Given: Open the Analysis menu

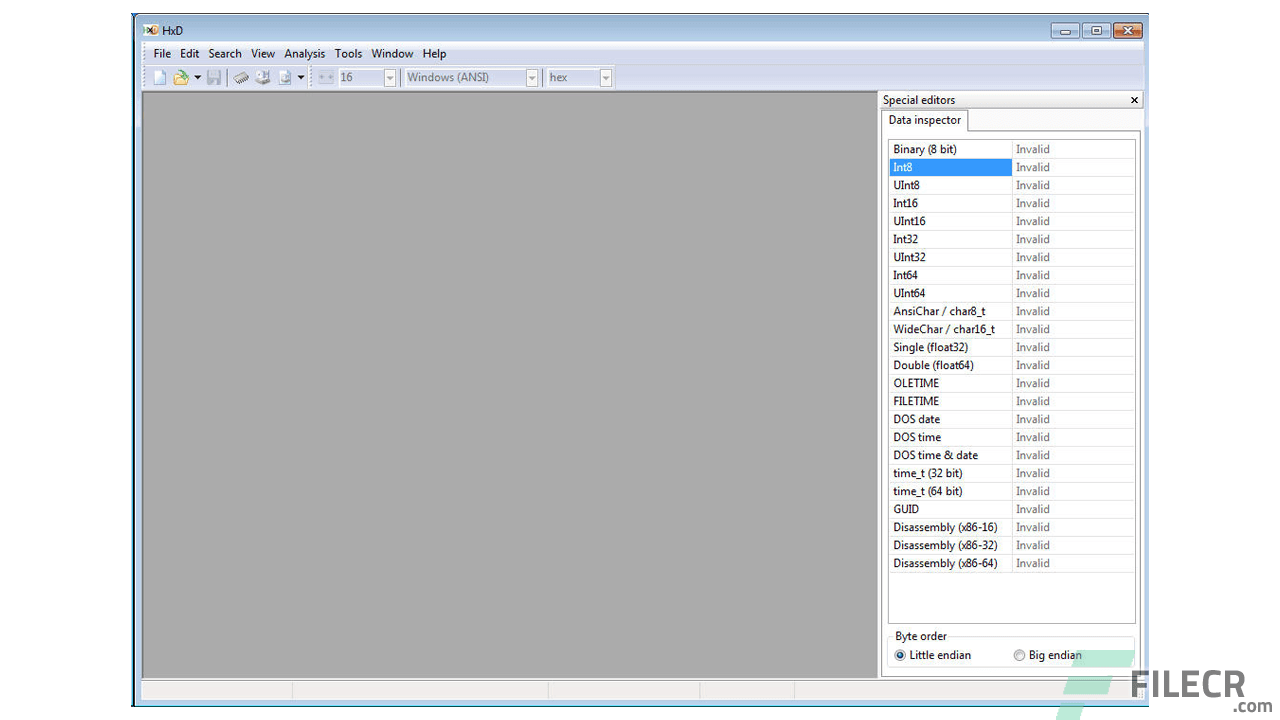Looking at the screenshot, I should tap(304, 53).
